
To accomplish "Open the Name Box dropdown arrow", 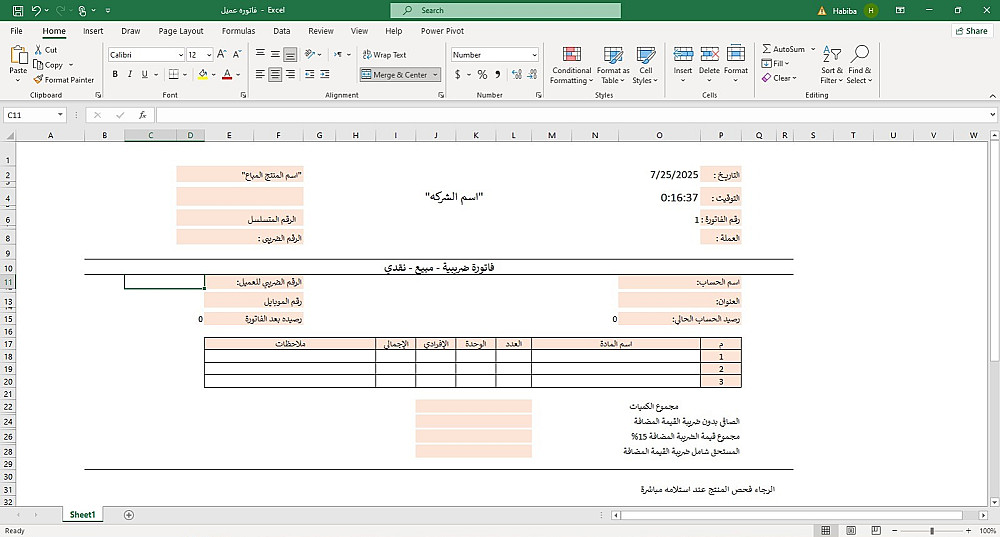I will (x=60, y=115).
